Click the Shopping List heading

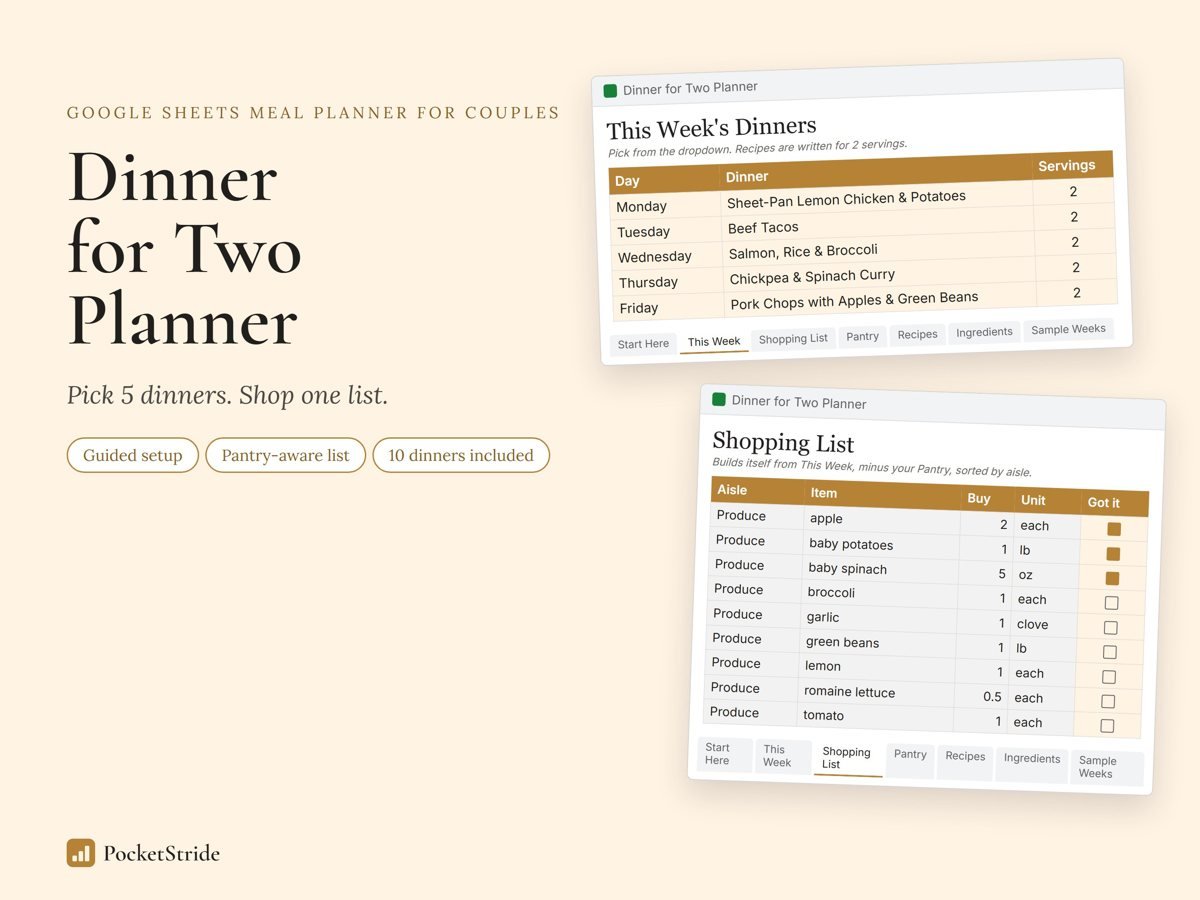pos(783,442)
